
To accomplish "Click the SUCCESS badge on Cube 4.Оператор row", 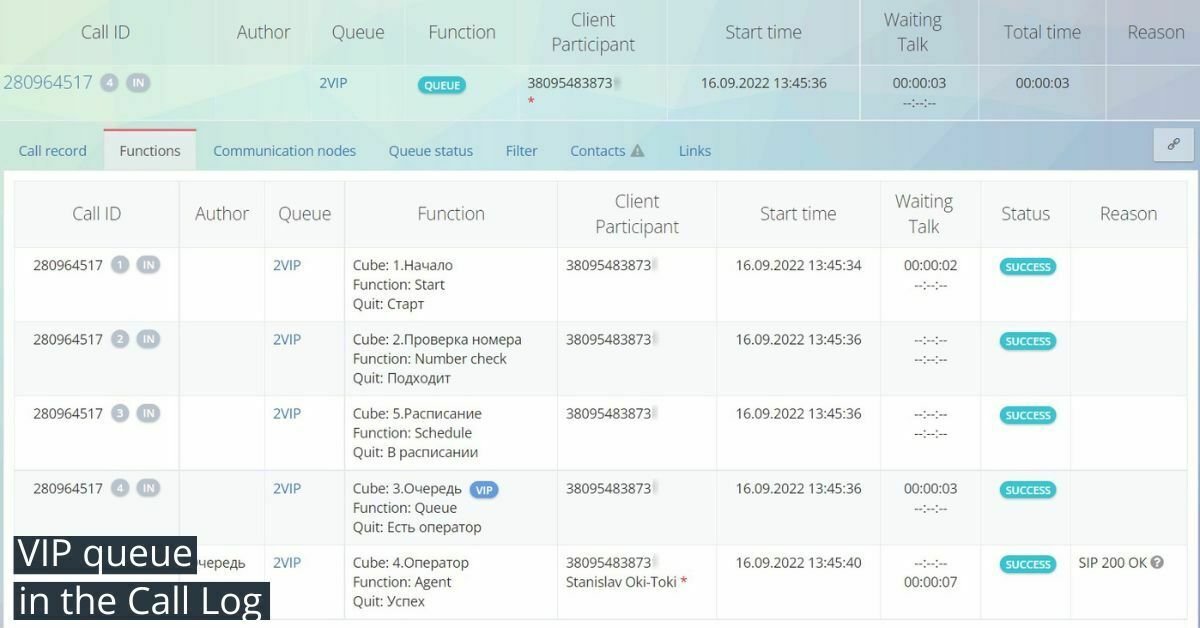I will (x=1026, y=564).
